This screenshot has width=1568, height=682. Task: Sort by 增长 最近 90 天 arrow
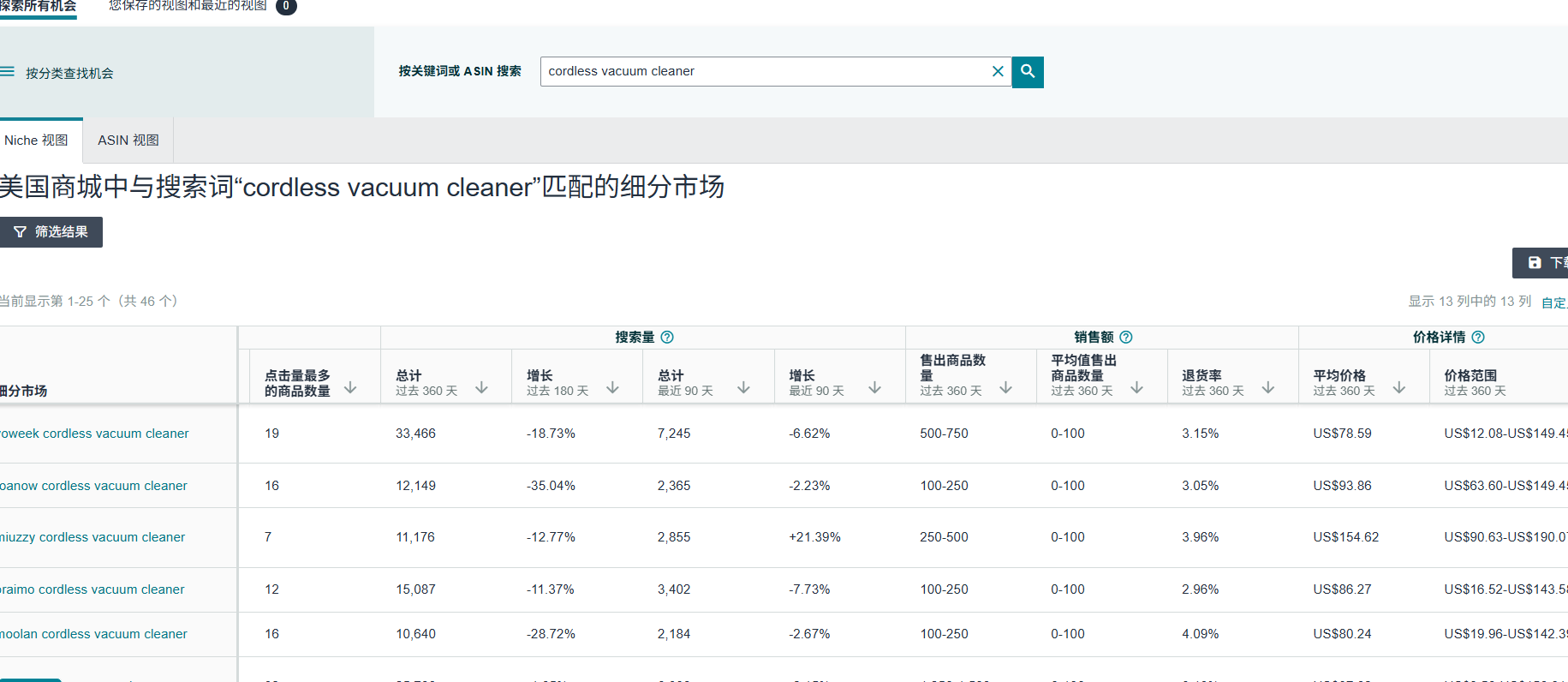pyautogui.click(x=874, y=388)
